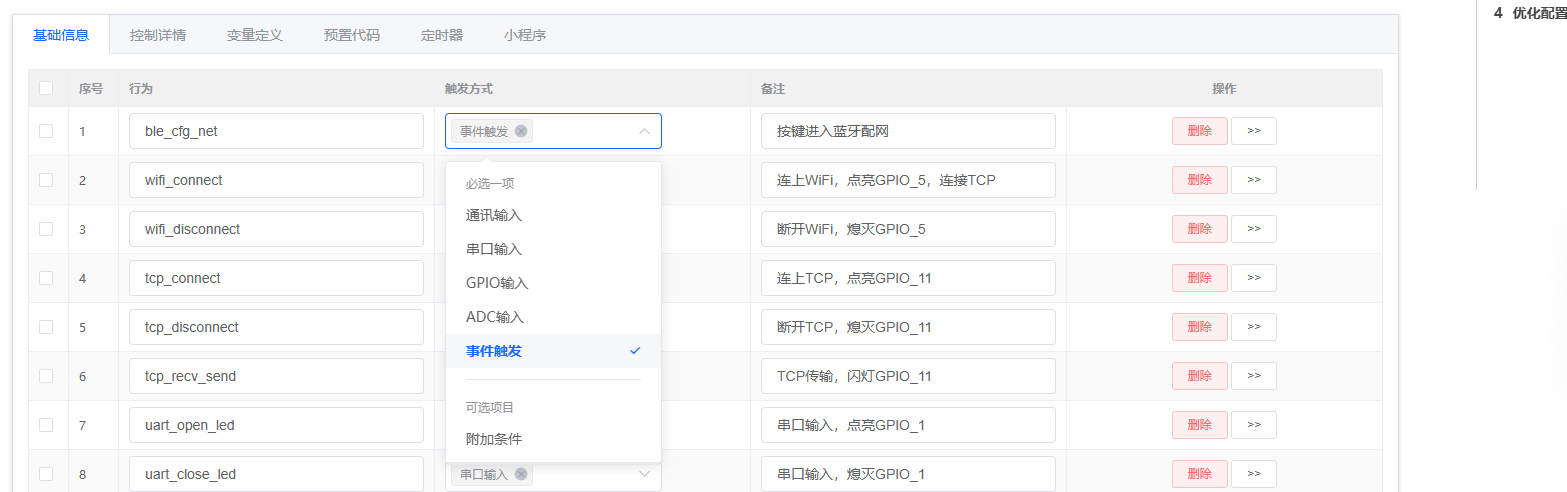The height and width of the screenshot is (492, 1567).
Task: Edit the 连上WiFi，点亮GPIO_5 remark field
Action: pos(908,180)
